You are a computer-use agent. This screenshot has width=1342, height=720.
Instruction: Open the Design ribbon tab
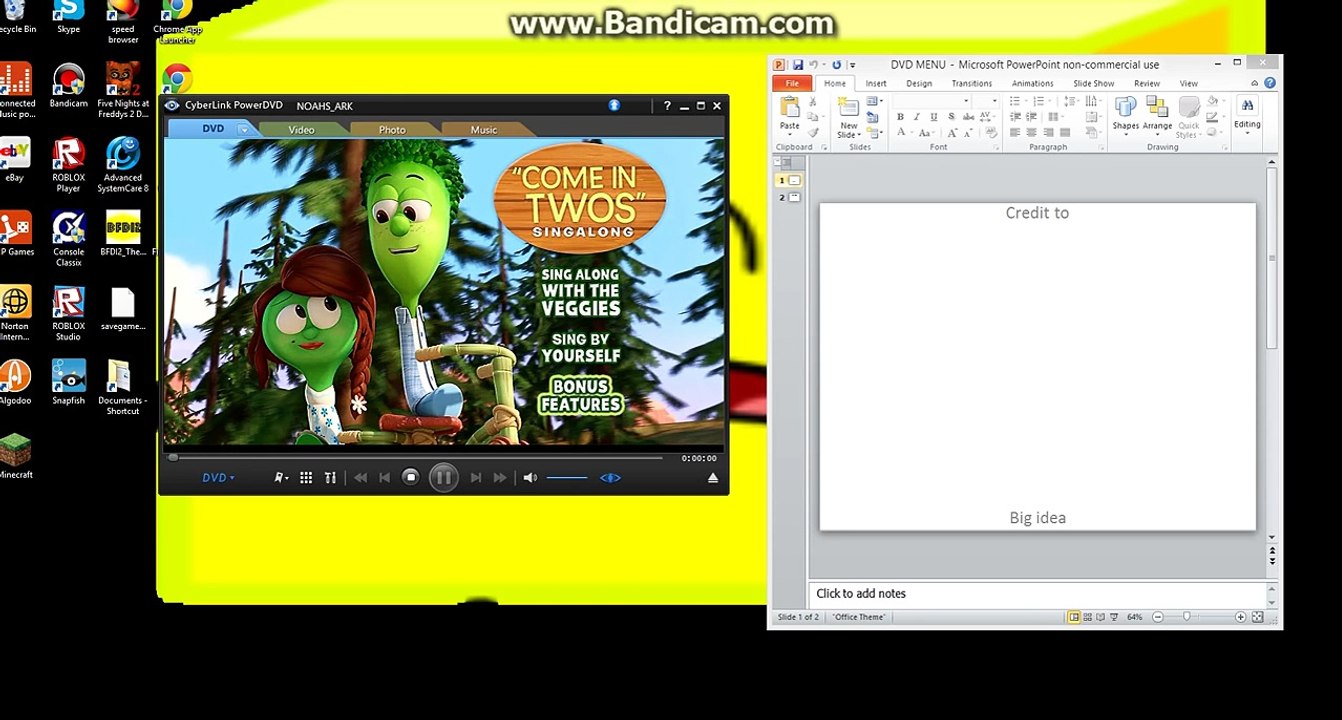(919, 83)
